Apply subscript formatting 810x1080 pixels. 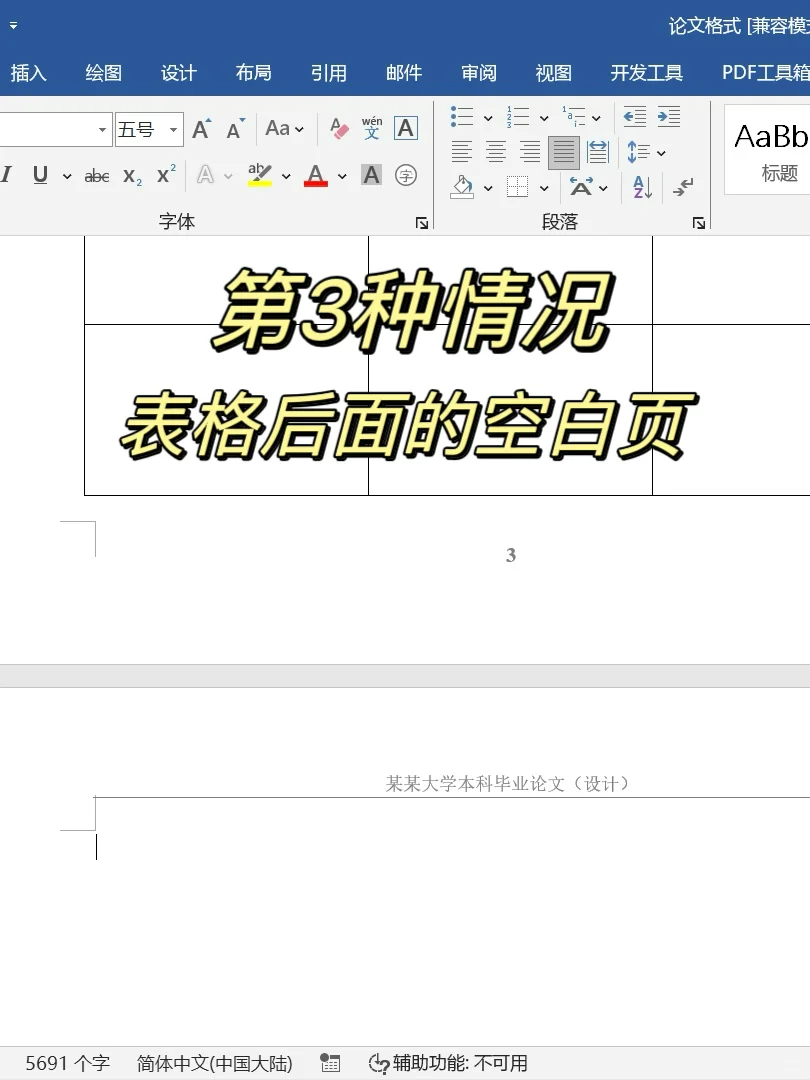click(x=132, y=176)
